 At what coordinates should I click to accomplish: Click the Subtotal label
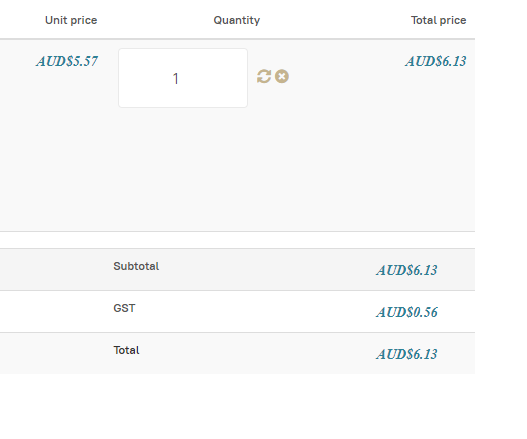(x=136, y=266)
